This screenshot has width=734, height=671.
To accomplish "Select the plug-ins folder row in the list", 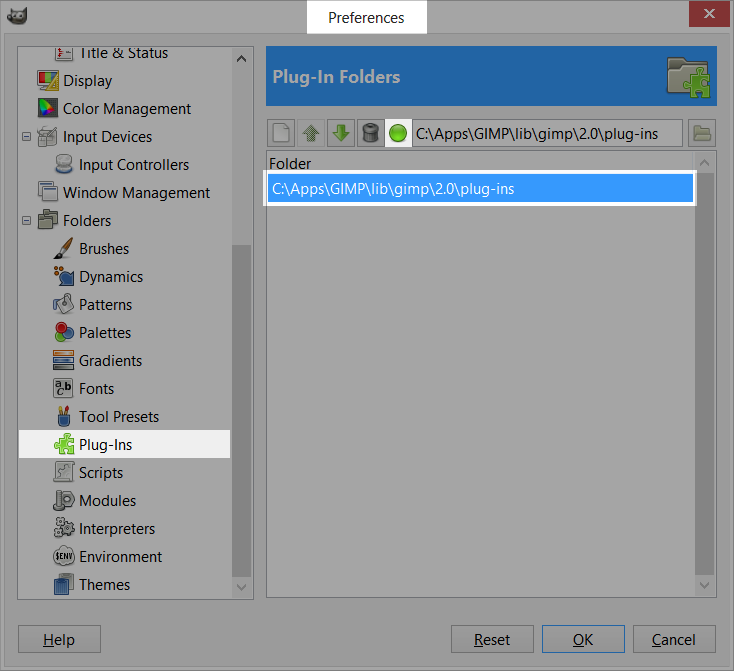I will [480, 188].
